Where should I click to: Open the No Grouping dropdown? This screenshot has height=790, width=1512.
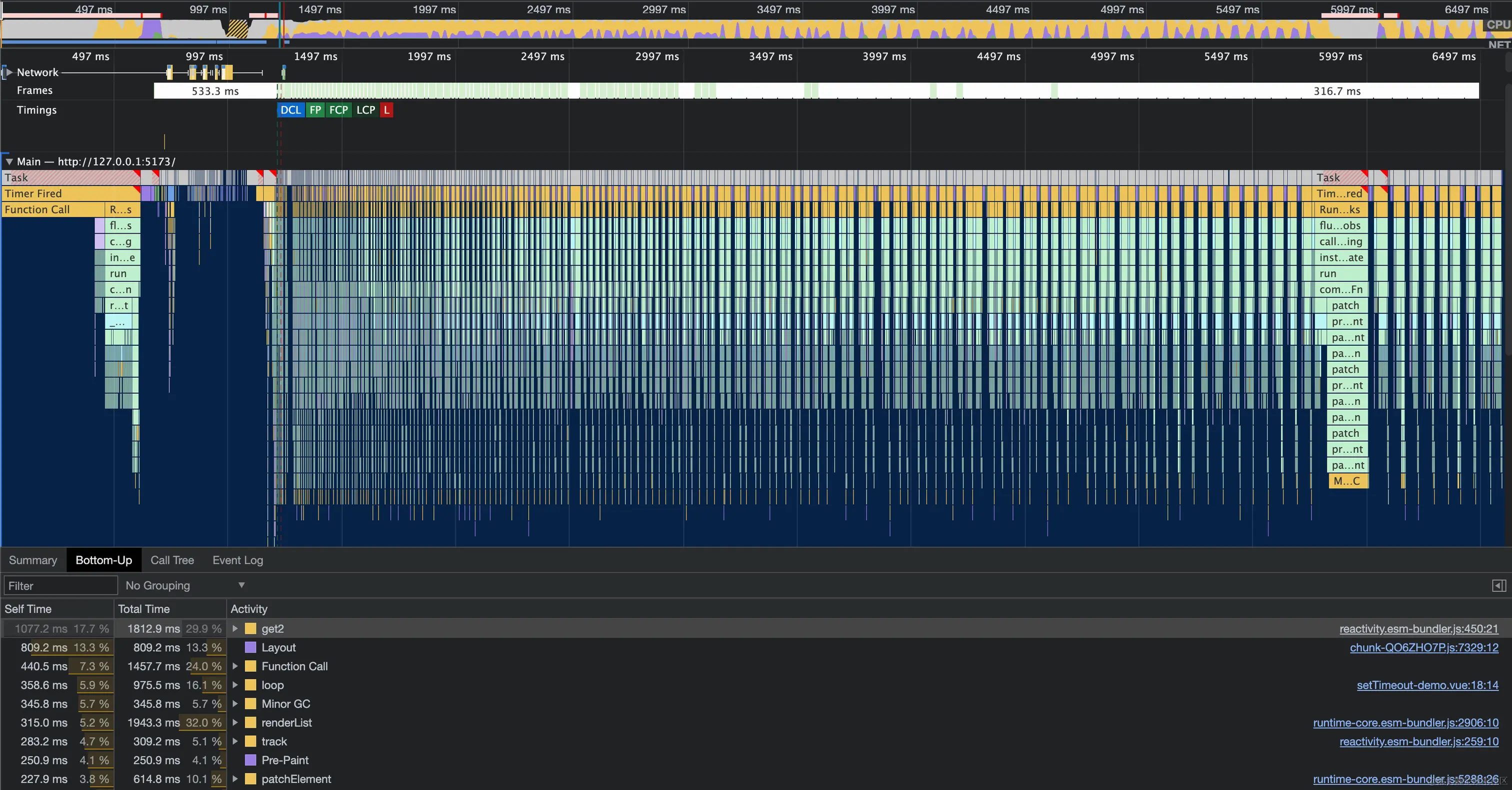point(184,585)
